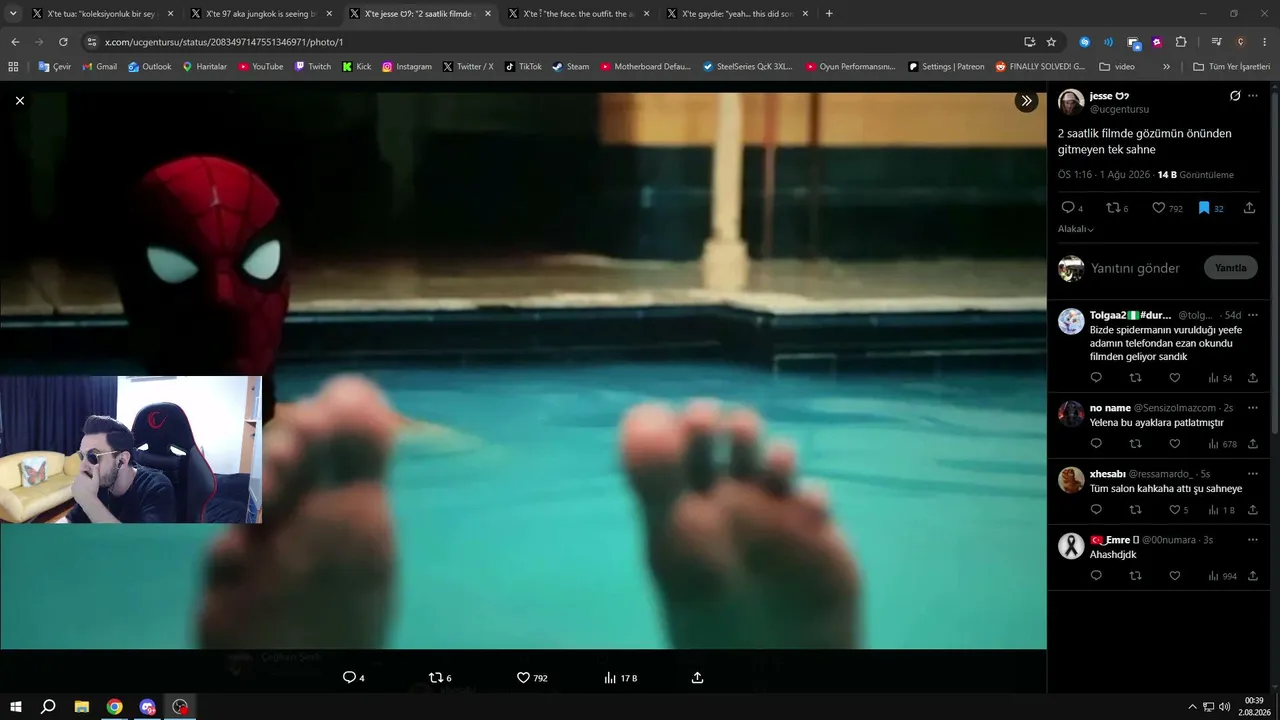The width and height of the screenshot is (1280, 720).
Task: Click the address bar URL
Action: [224, 42]
